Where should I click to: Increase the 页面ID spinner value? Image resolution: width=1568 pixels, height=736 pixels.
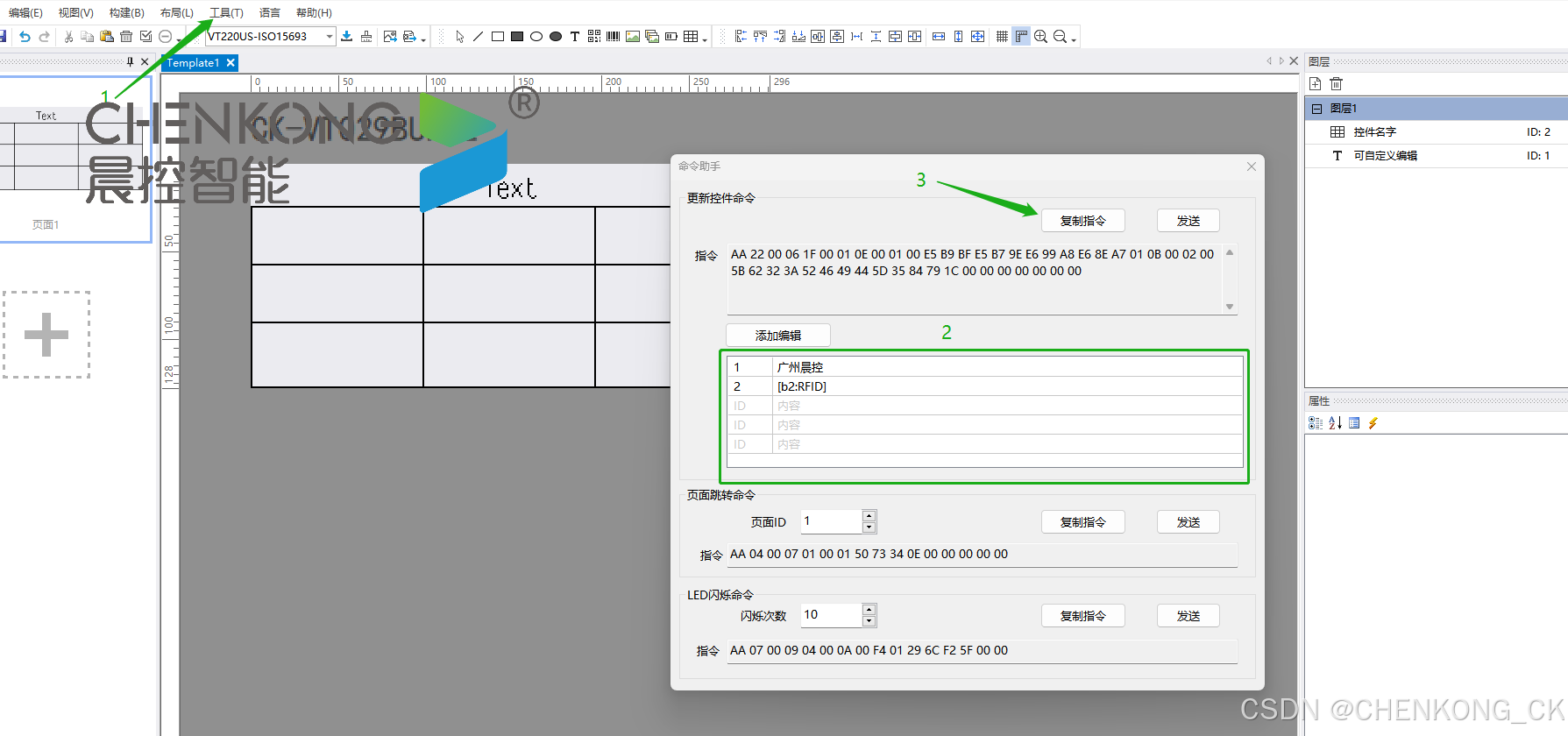869,516
